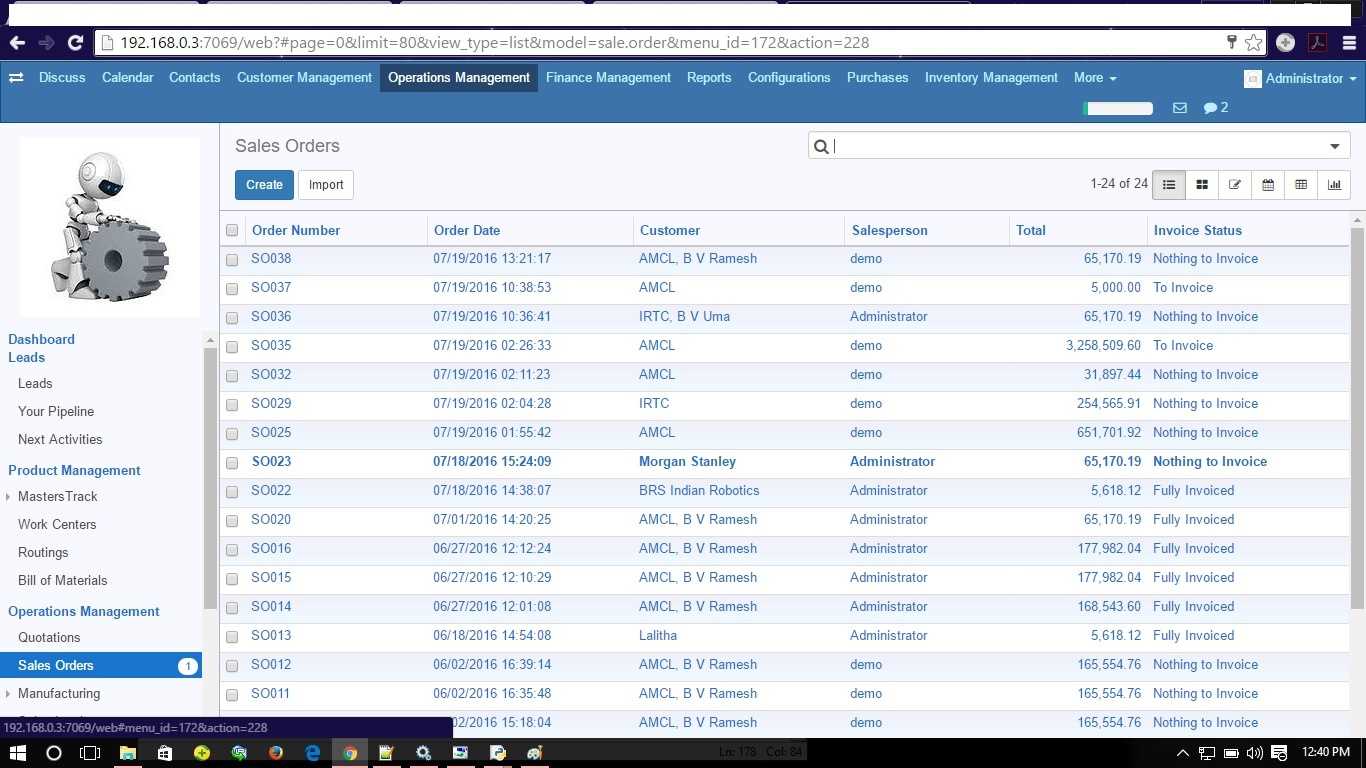Screen dimensions: 1366x768
Task: Expand the search options dropdown arrow
Action: click(1334, 147)
